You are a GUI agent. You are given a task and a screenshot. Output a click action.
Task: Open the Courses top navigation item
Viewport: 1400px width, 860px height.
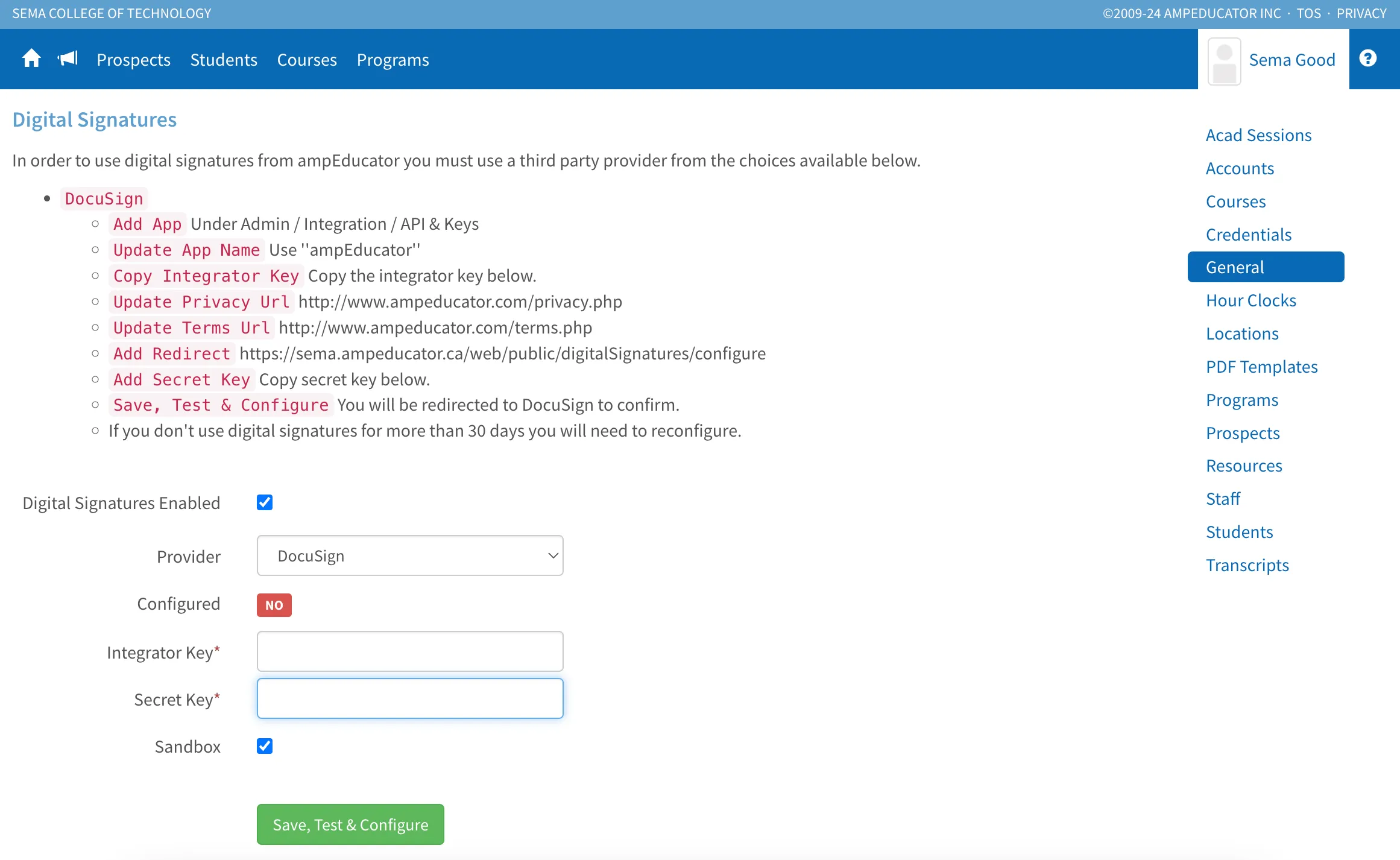[x=307, y=60]
